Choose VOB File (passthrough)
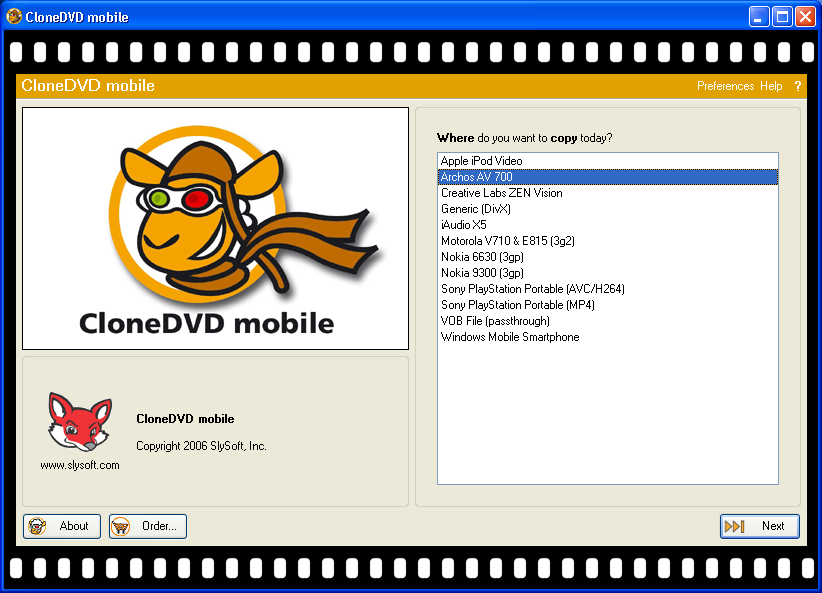 (608, 321)
